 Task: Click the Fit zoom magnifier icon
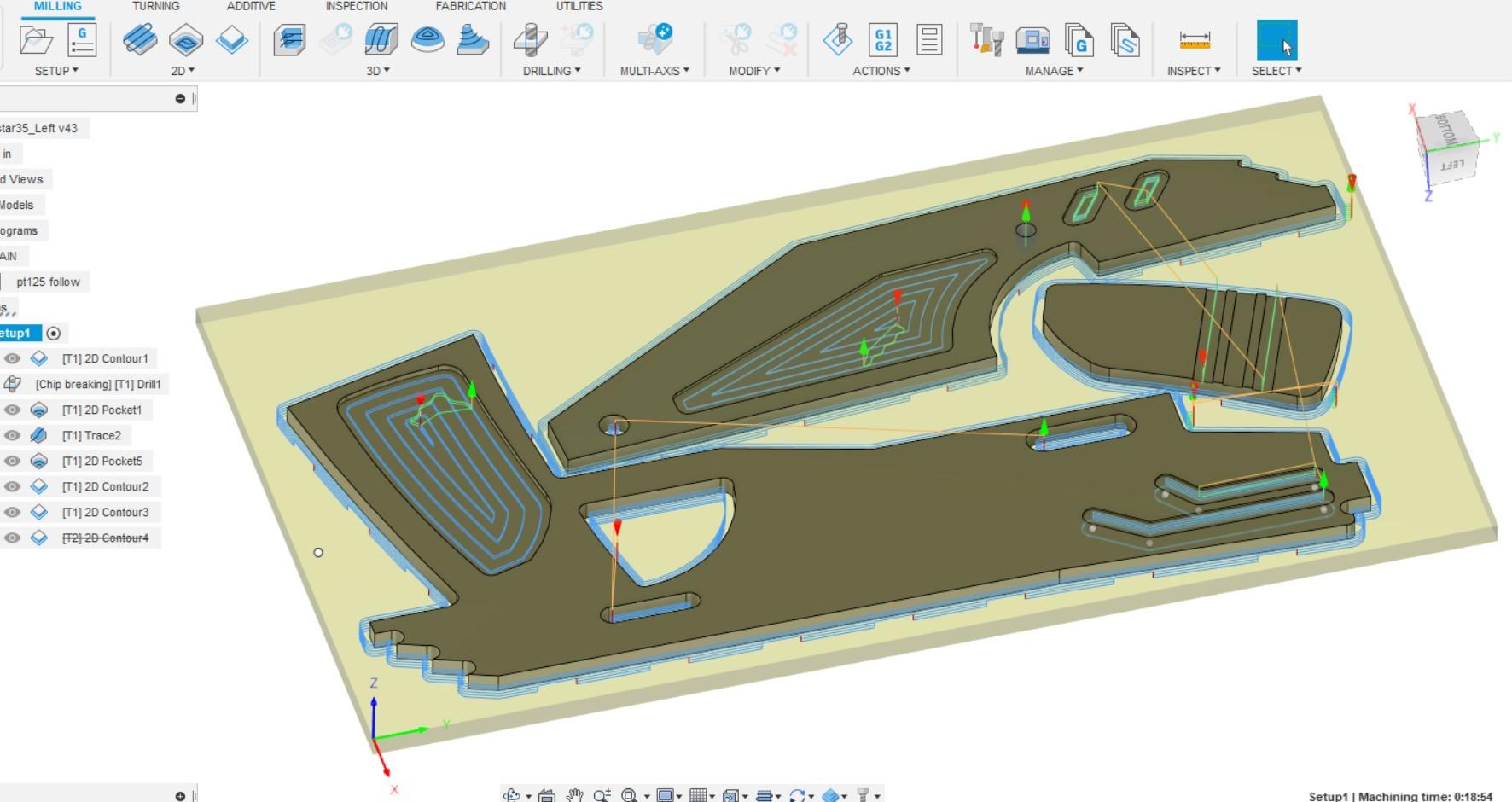pyautogui.click(x=630, y=795)
